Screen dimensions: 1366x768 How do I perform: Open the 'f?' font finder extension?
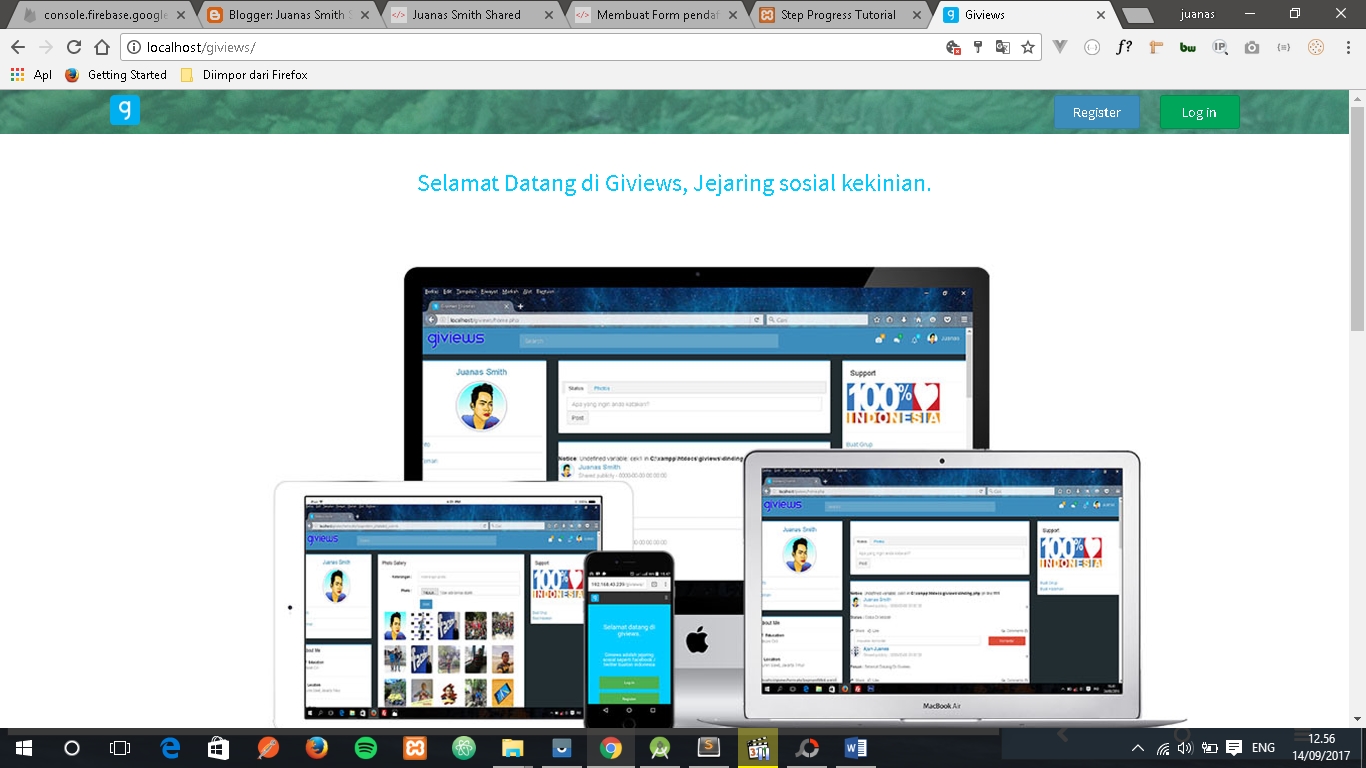1124,47
